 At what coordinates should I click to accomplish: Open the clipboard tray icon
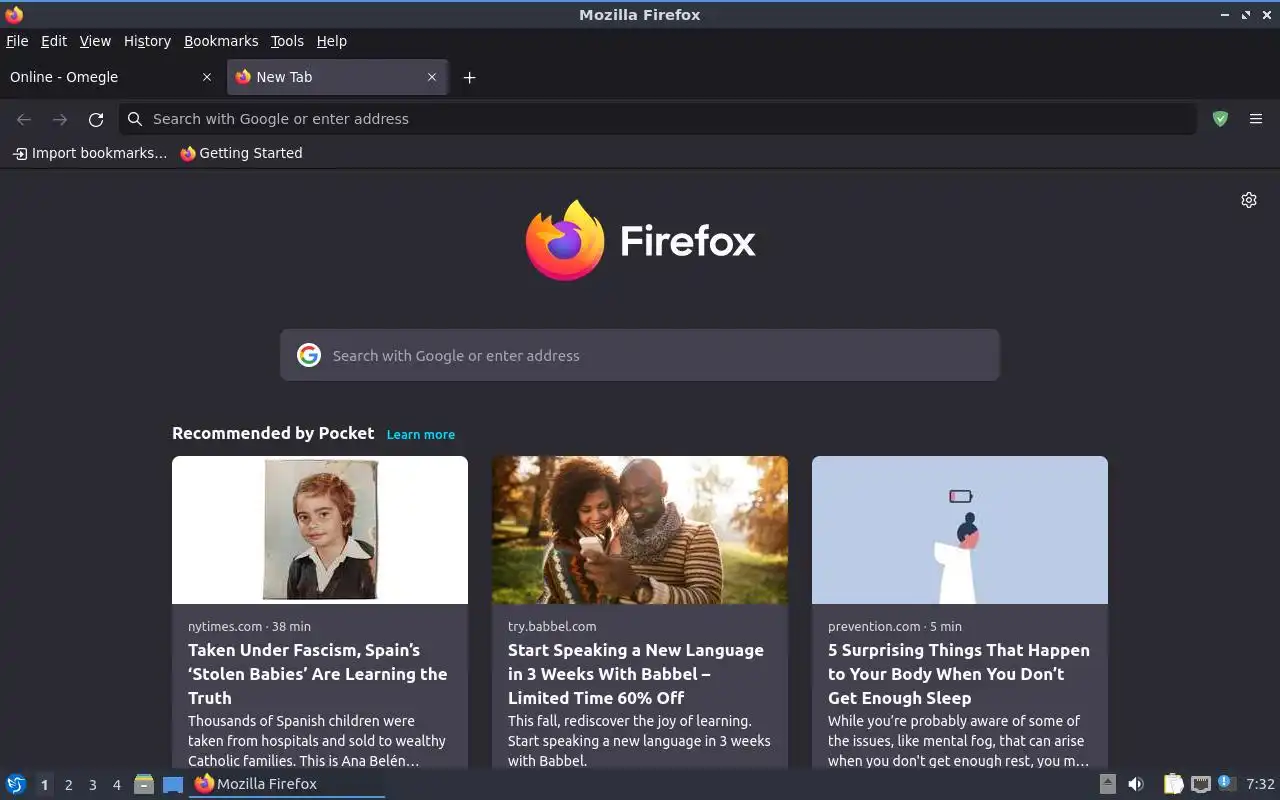click(x=1173, y=784)
